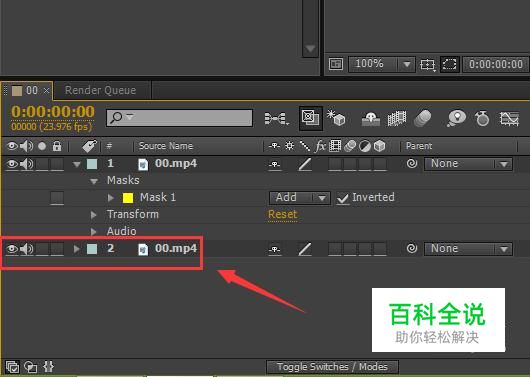
Task: Click Toggle Switches / Modes button
Action: pos(332,367)
